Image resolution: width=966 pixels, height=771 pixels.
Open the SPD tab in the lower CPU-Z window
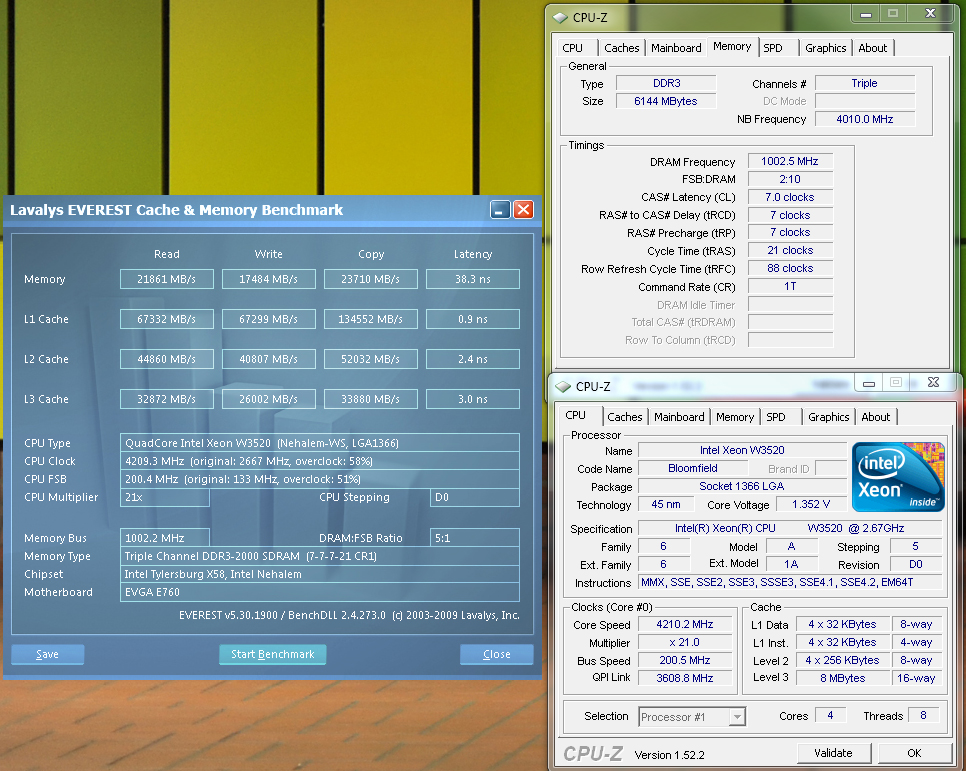pos(776,417)
